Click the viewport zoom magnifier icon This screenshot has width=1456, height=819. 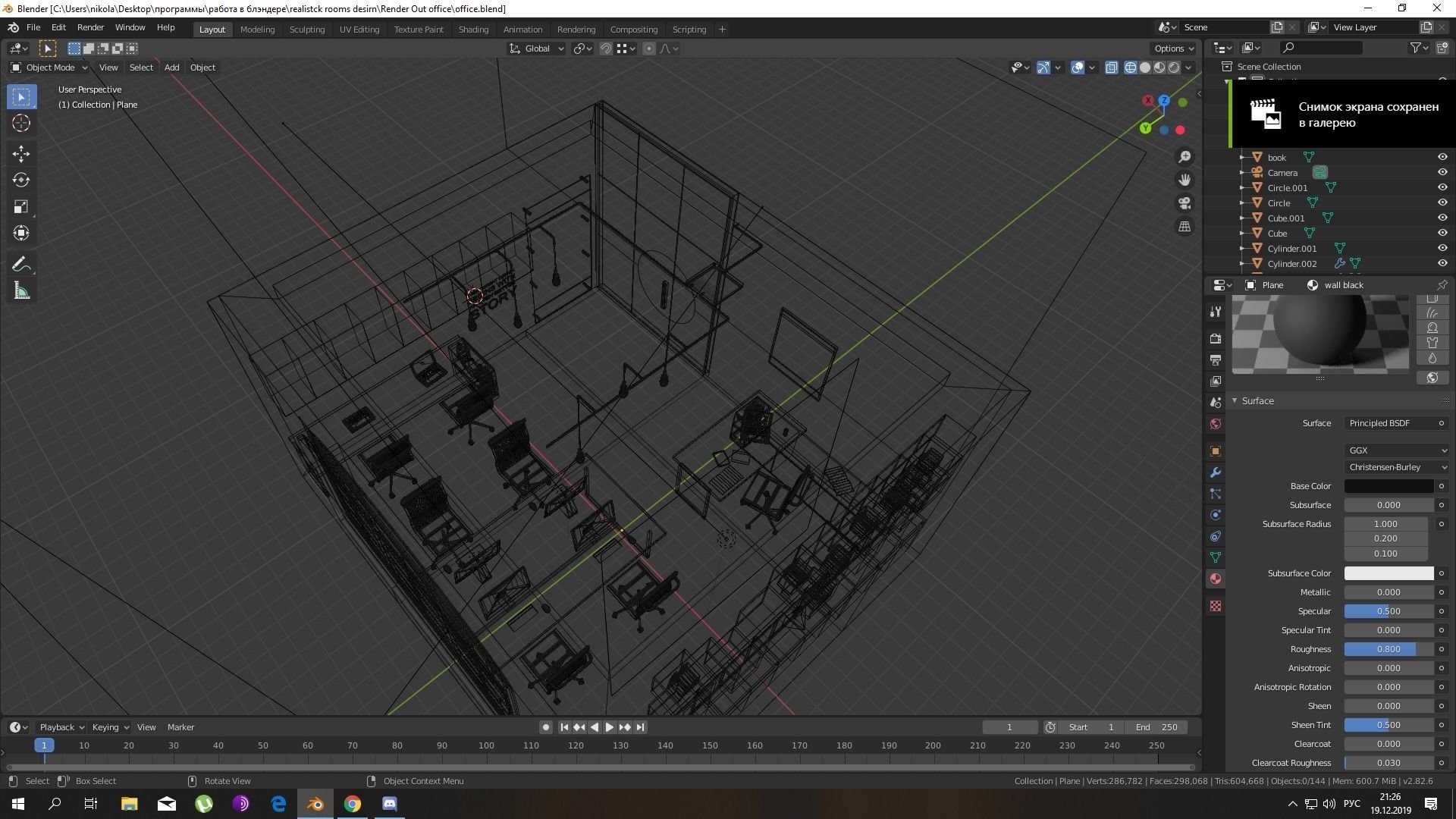click(1184, 157)
